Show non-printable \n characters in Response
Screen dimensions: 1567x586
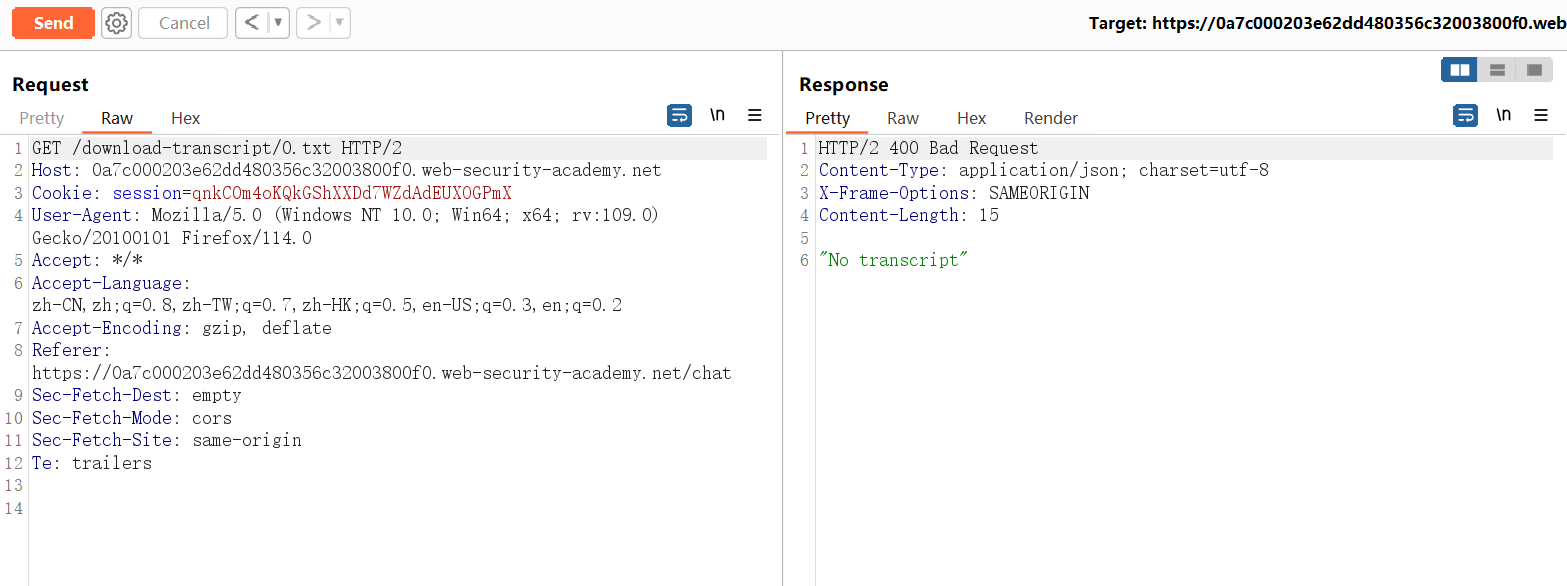tap(1503, 116)
